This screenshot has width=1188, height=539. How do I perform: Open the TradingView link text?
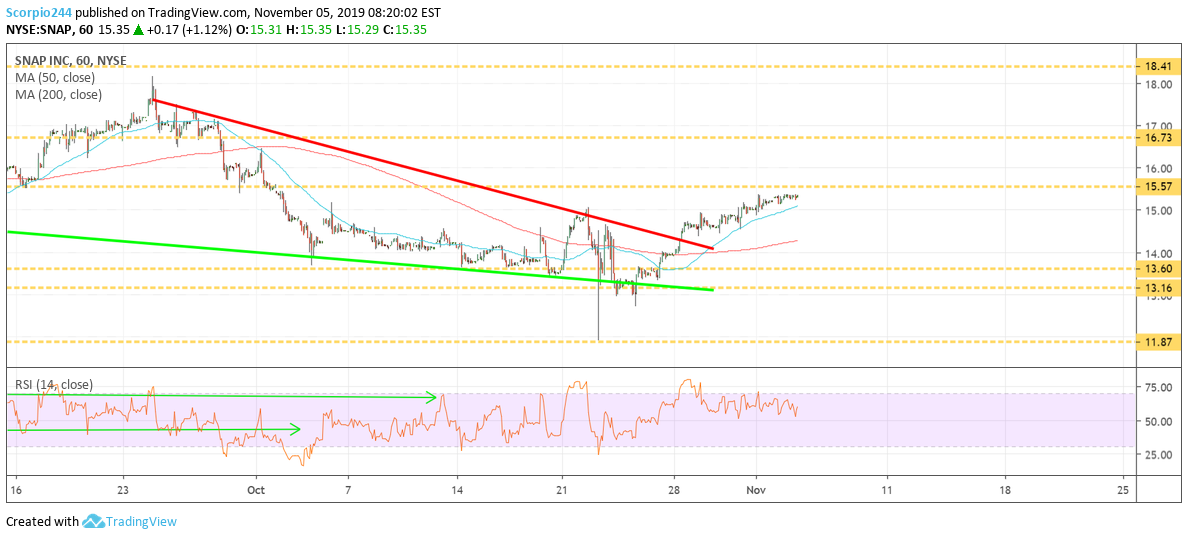click(140, 522)
